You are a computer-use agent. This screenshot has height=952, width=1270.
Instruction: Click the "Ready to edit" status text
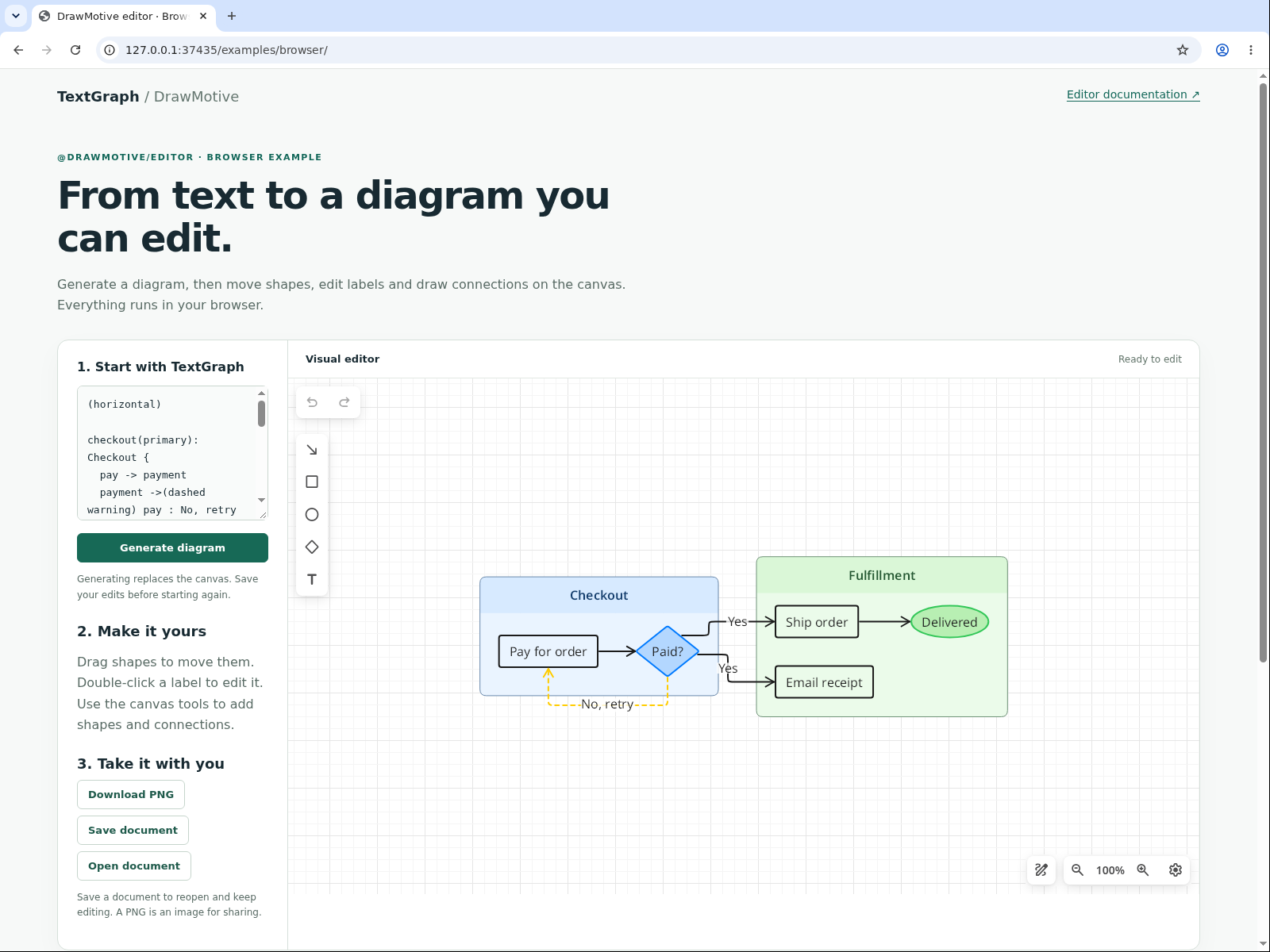(x=1149, y=359)
